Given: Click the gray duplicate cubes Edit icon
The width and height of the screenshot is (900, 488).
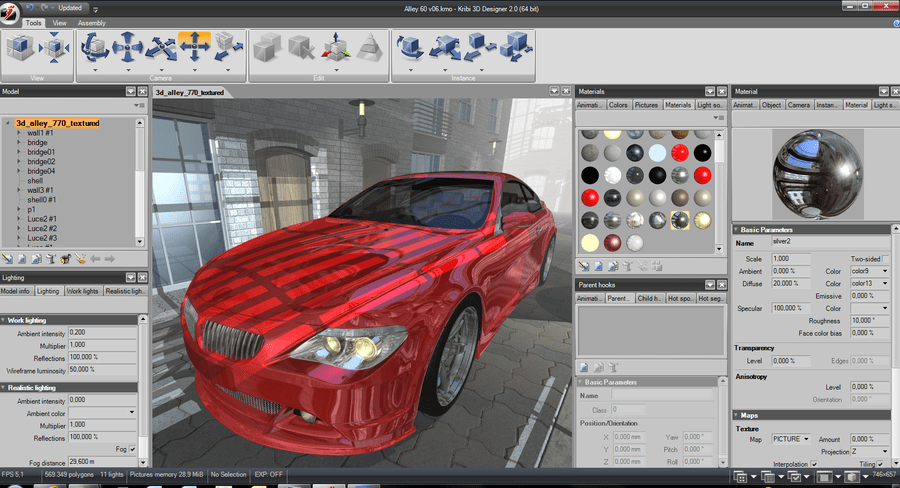Looking at the screenshot, I should (267, 47).
